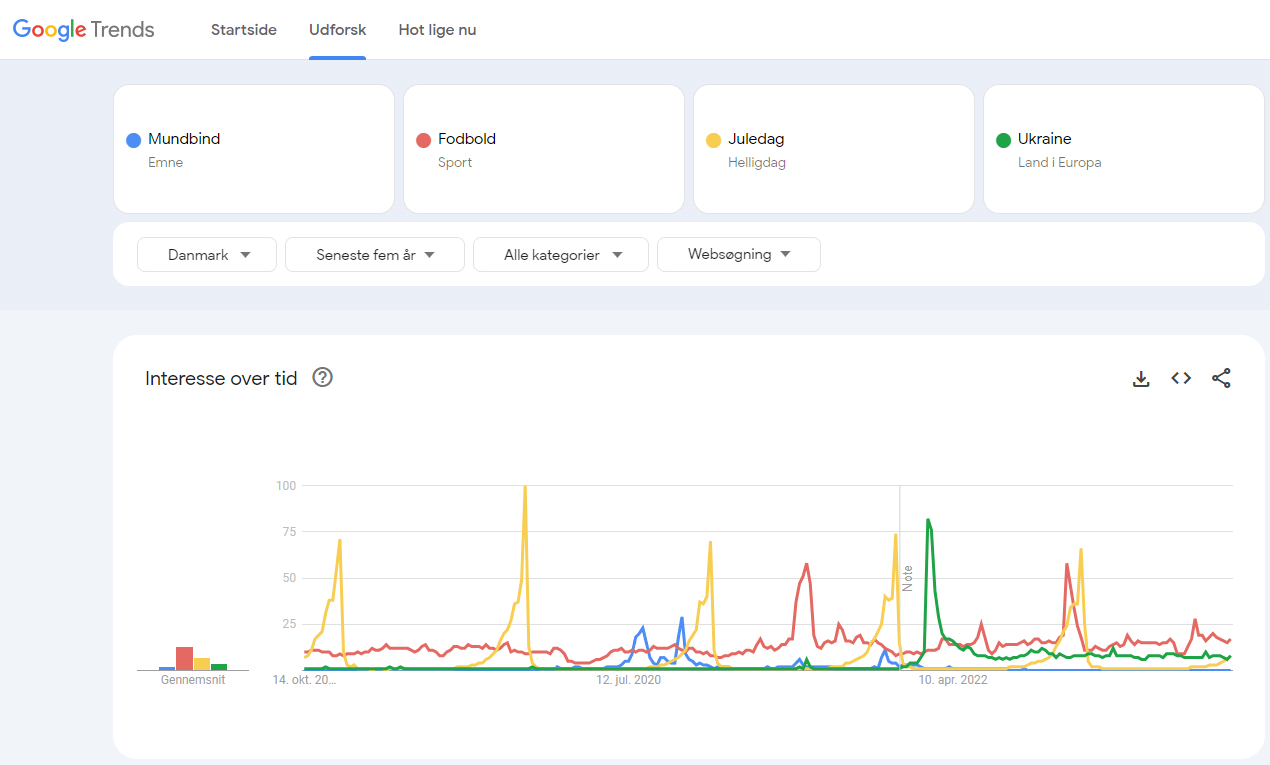Select the Ukraine Land i Europa card

1123,148
